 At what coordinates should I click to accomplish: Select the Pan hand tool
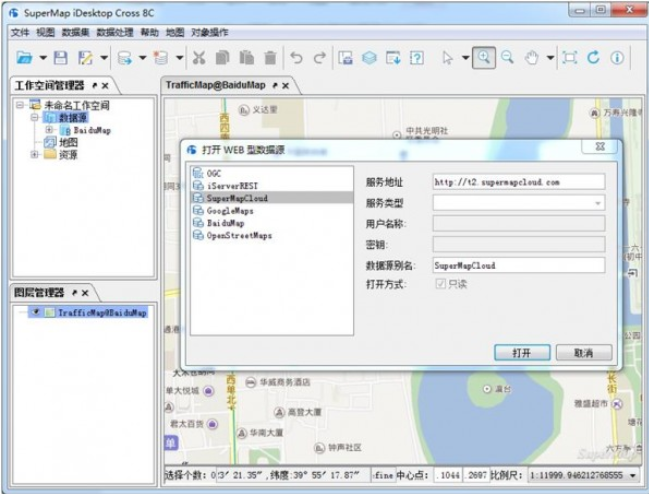click(x=533, y=58)
